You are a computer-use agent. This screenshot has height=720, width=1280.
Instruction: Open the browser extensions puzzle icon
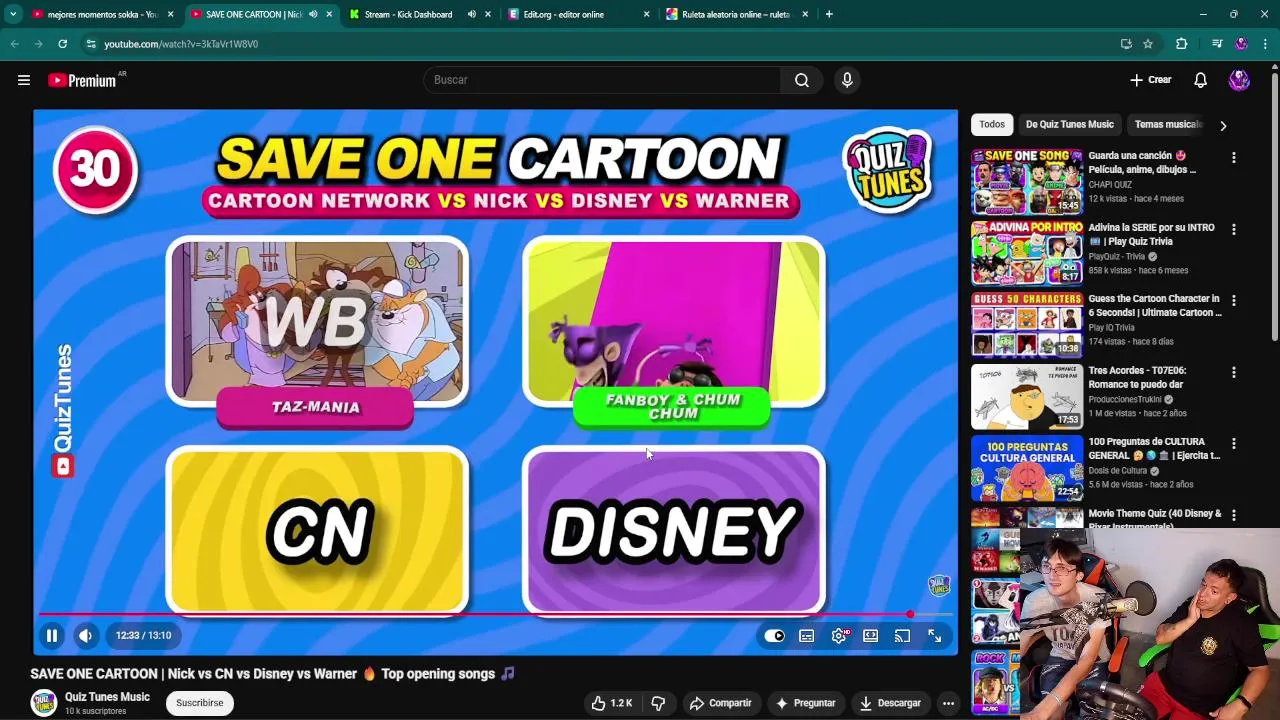[1181, 44]
